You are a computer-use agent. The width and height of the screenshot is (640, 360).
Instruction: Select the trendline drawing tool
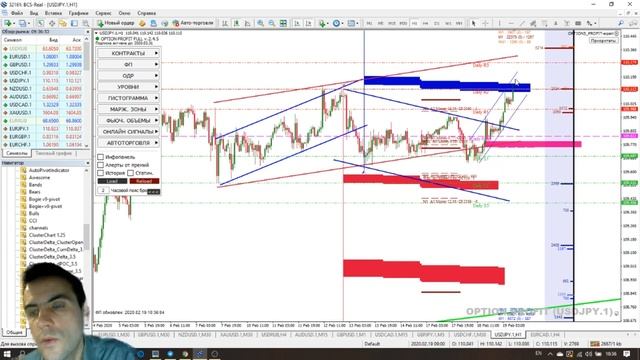[522, 23]
